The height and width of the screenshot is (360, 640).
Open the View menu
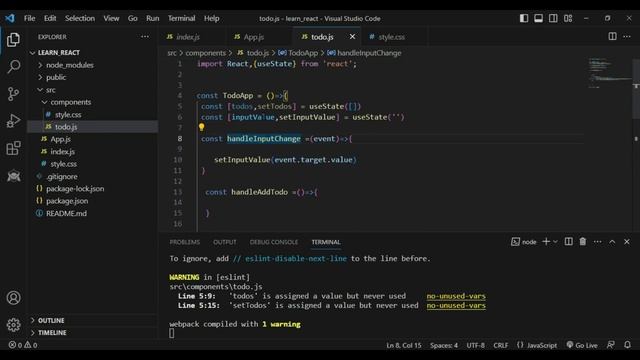click(111, 18)
